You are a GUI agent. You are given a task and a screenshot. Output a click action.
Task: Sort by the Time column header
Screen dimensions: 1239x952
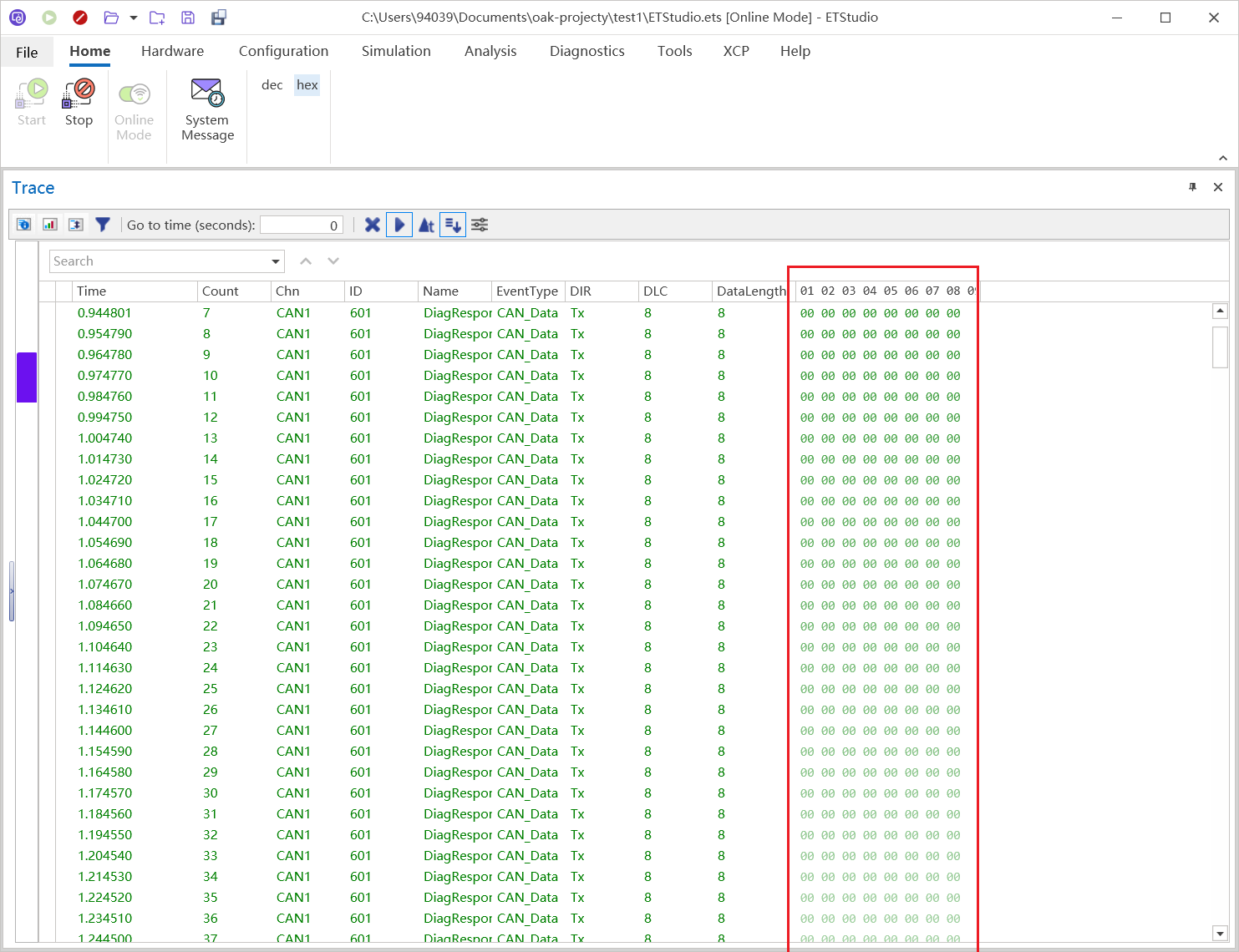point(134,291)
